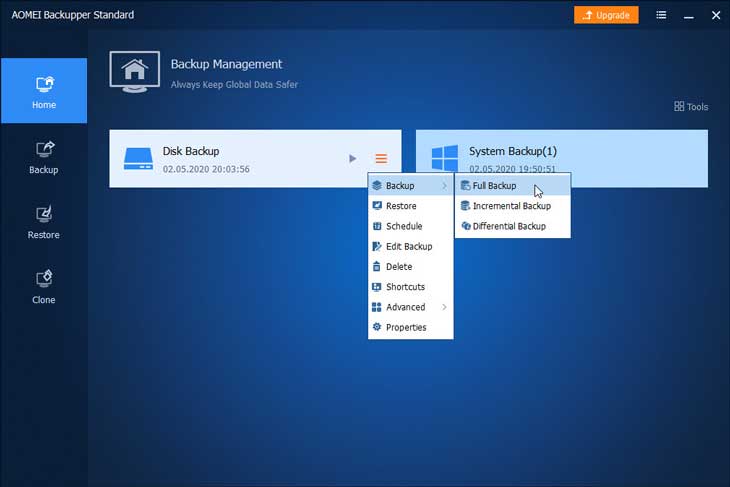Click the Disk Backup title text

pos(191,151)
